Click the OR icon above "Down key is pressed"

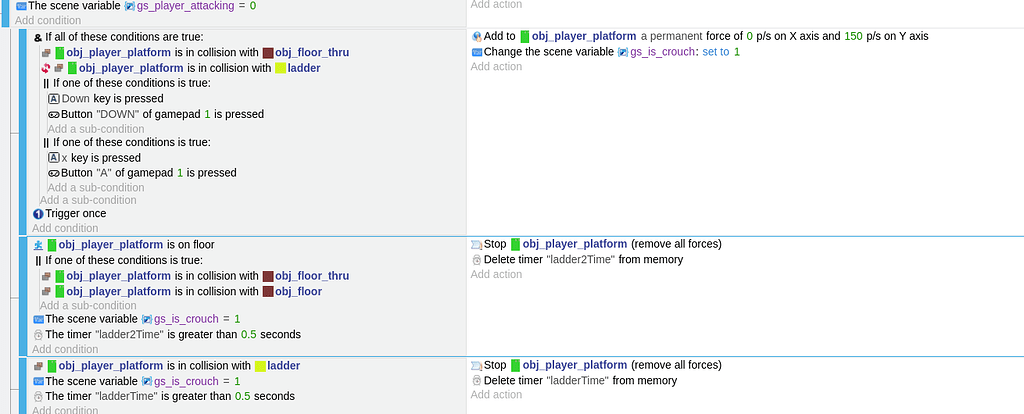tap(46, 84)
